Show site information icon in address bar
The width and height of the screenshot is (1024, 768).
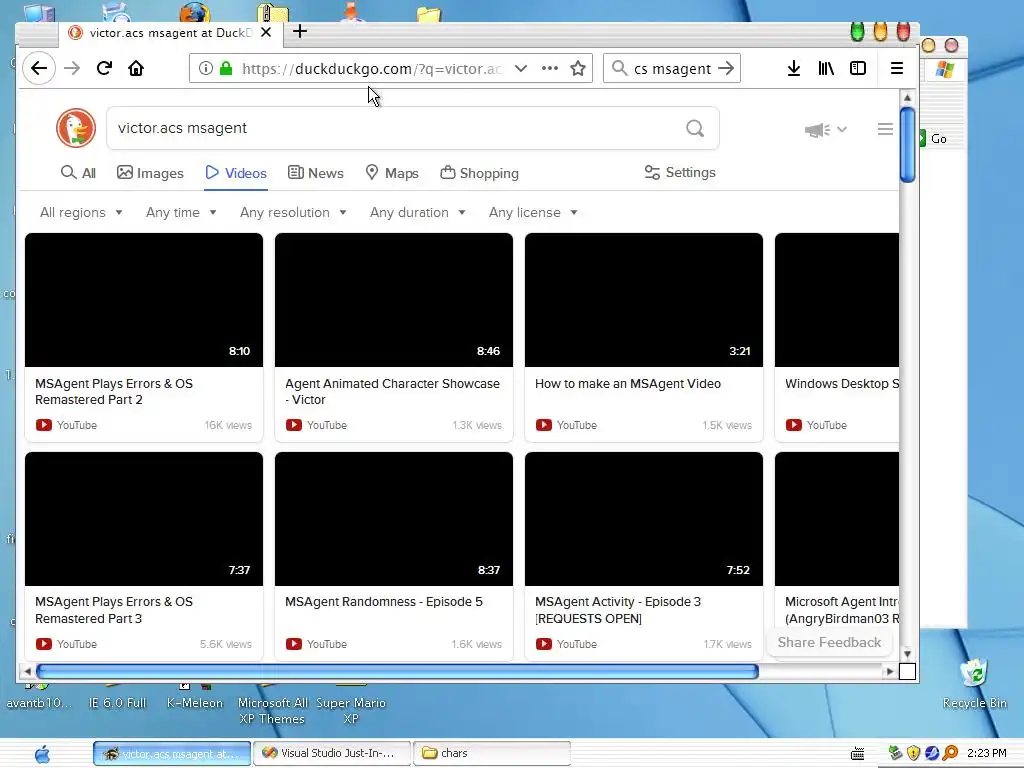point(206,69)
